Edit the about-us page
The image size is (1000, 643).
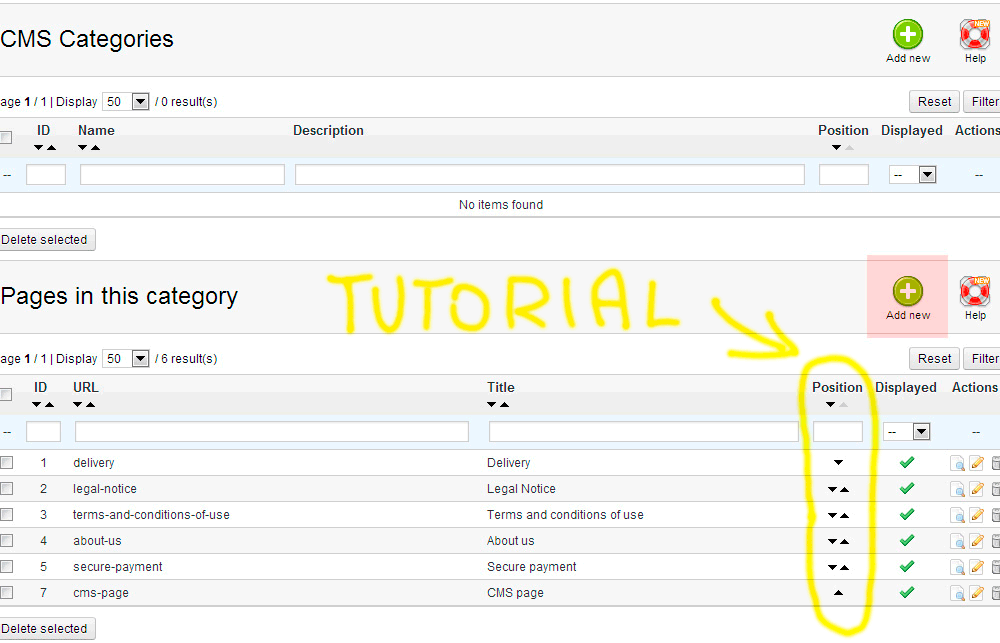(x=977, y=541)
